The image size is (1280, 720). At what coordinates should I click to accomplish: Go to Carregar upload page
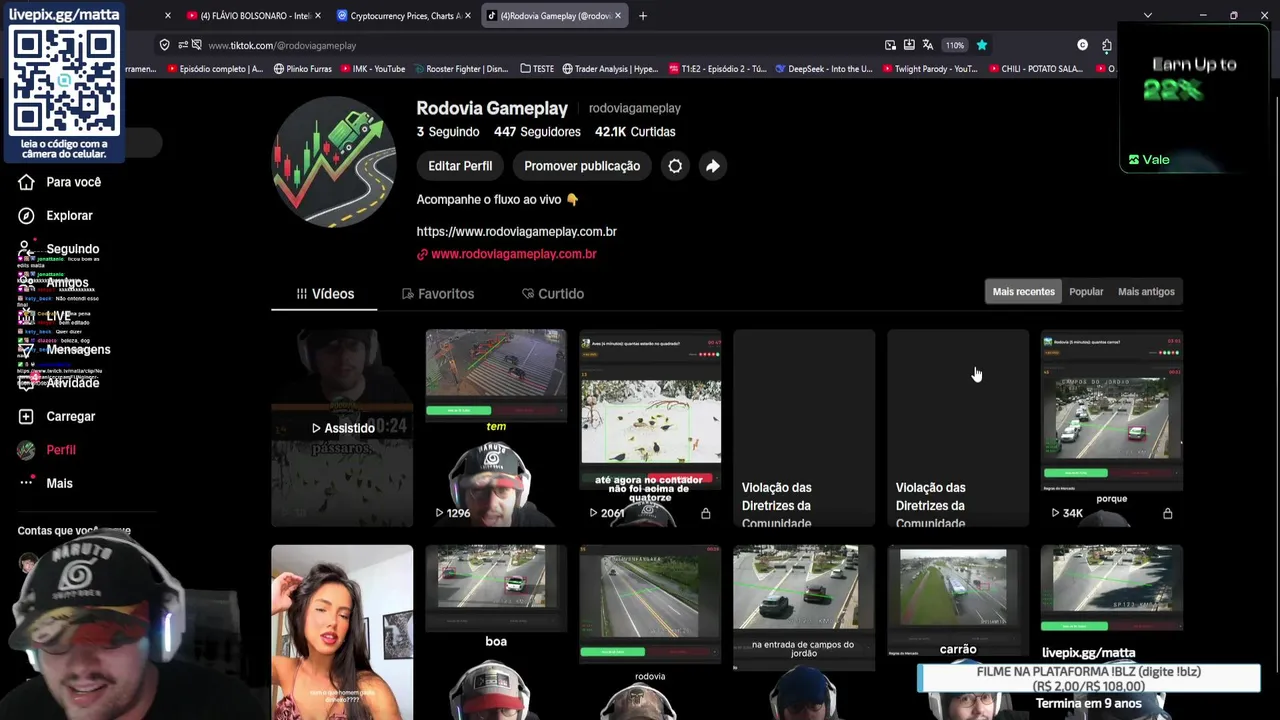[57, 416]
